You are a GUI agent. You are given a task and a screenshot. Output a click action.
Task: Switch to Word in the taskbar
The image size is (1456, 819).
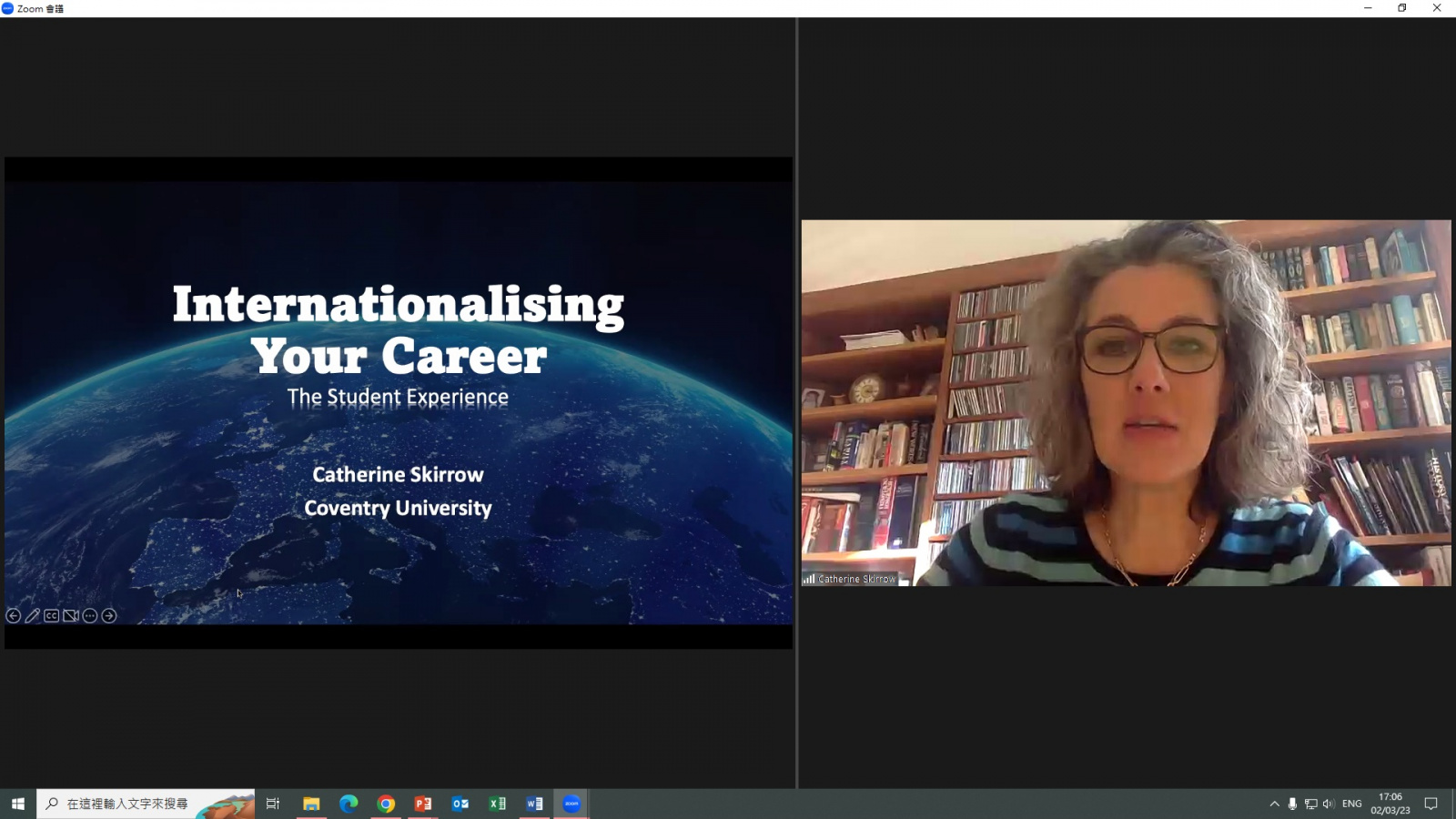(x=535, y=804)
